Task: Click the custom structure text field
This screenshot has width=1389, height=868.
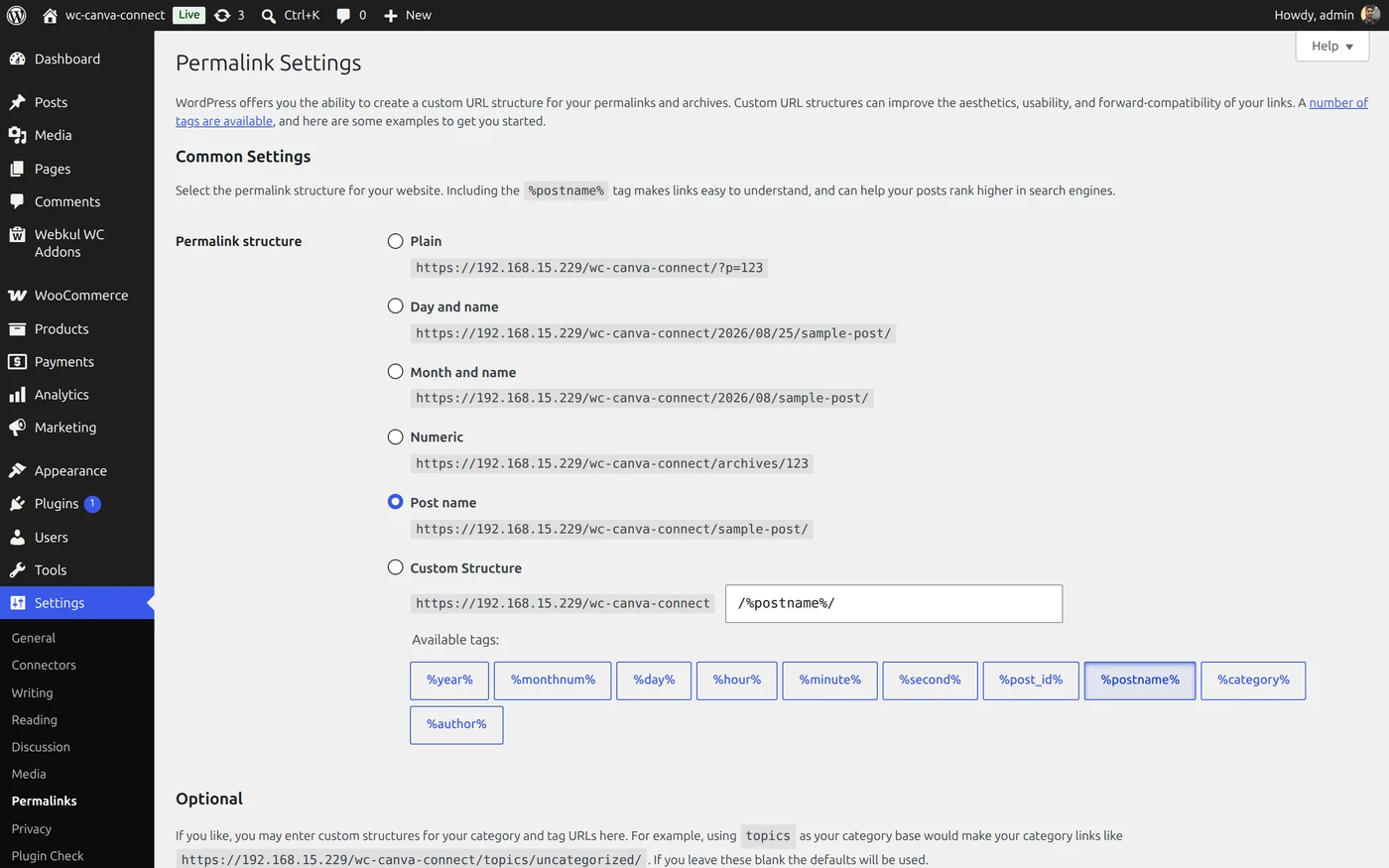Action: [x=894, y=603]
